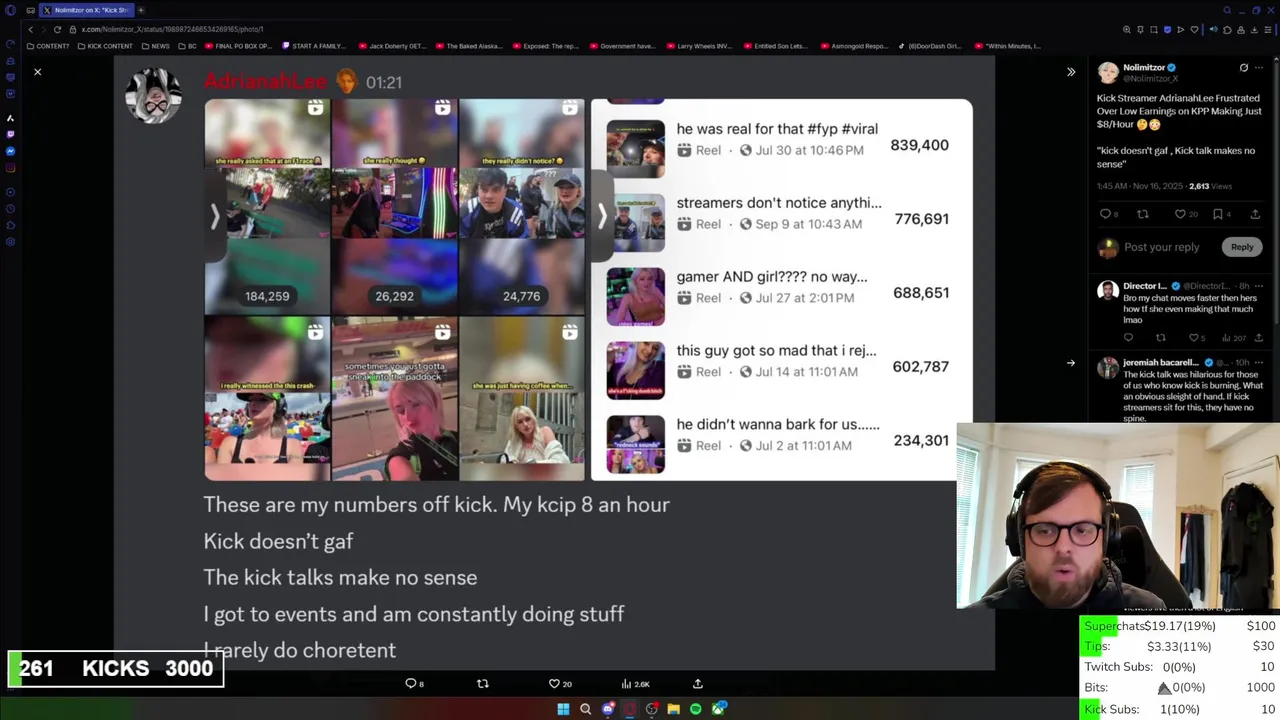The width and height of the screenshot is (1280, 720).
Task: Open The Baked Alaska bookmark
Action: tap(469, 46)
